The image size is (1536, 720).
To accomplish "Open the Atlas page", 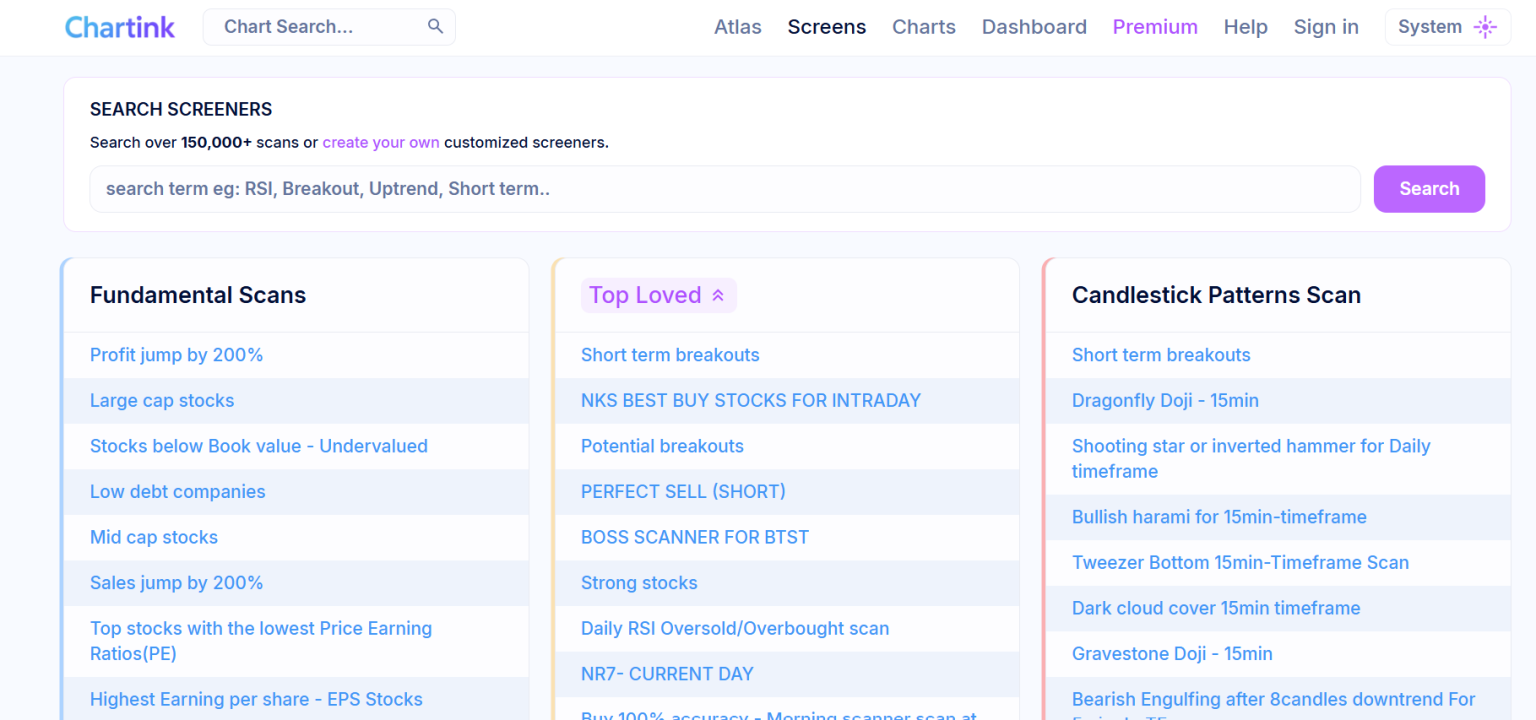I will point(737,27).
